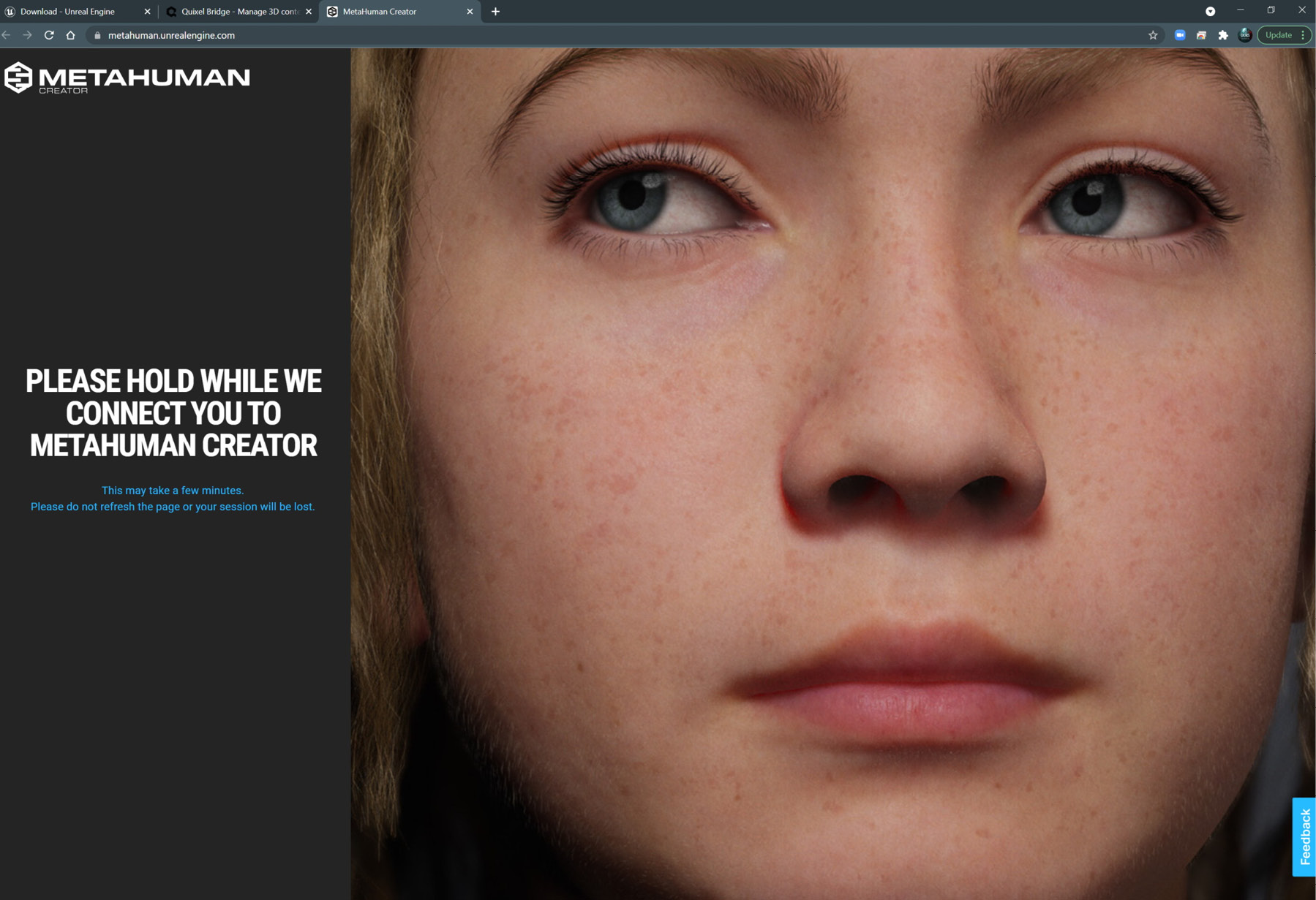Close the Quixel Bridge tab
1316x900 pixels.
tap(309, 12)
